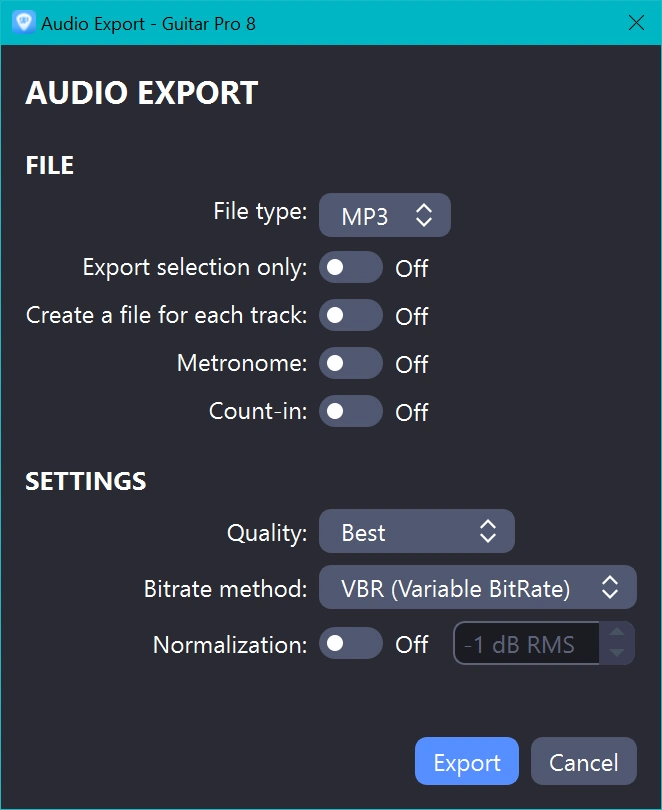Expand the Quality dropdown set to Best
The width and height of the screenshot is (662, 810).
(x=416, y=532)
